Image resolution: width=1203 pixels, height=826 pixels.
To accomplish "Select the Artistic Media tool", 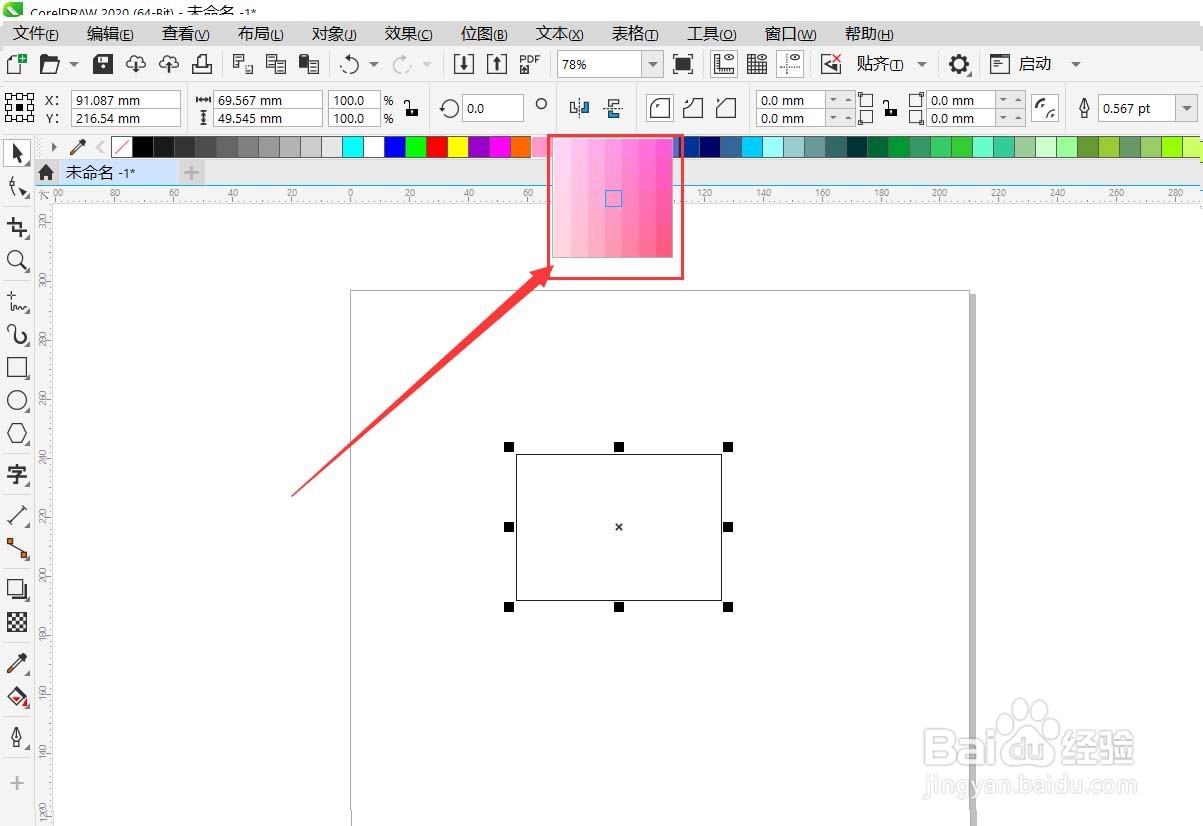I will [17, 334].
